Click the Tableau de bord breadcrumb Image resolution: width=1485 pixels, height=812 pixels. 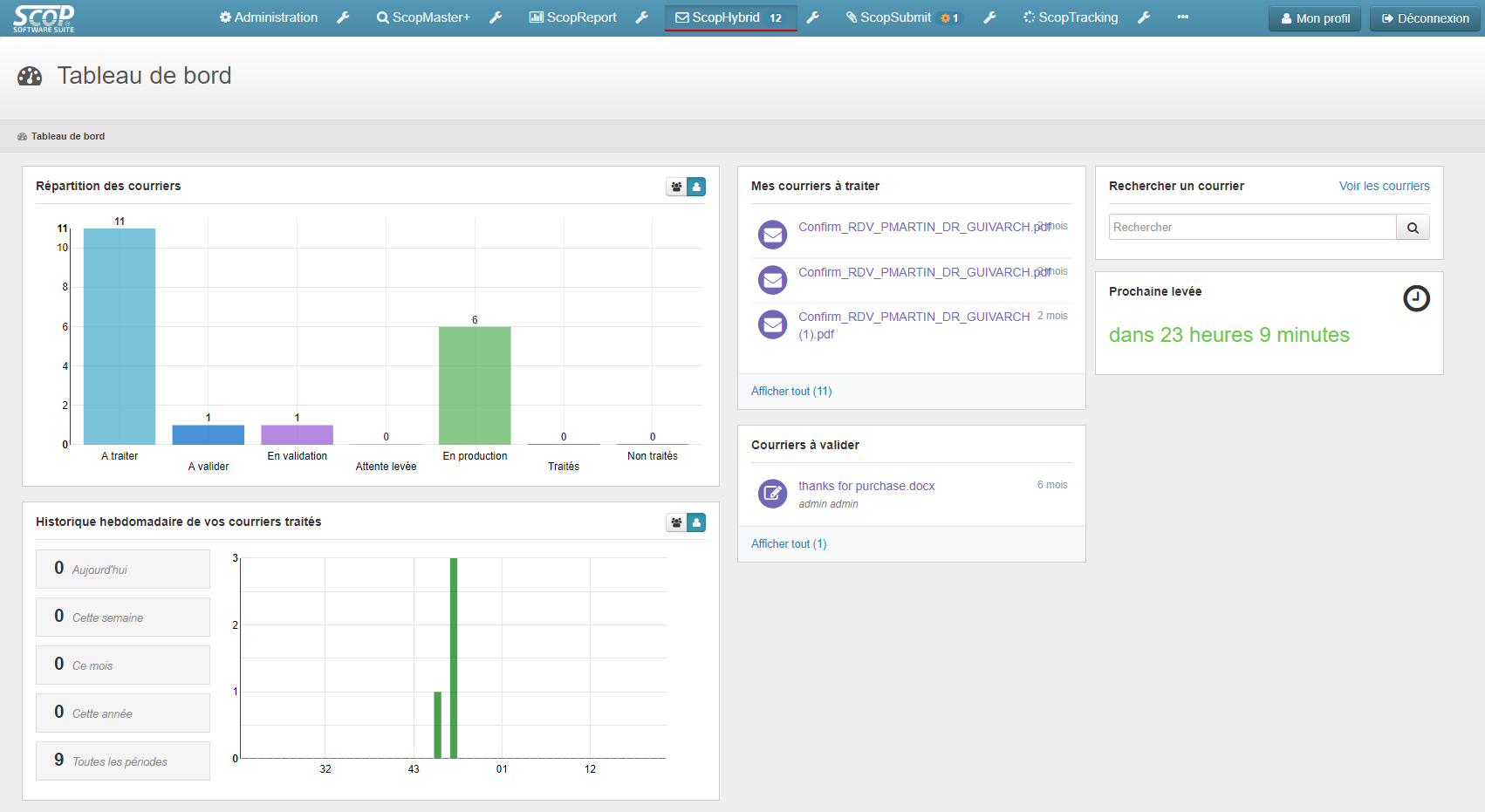68,136
